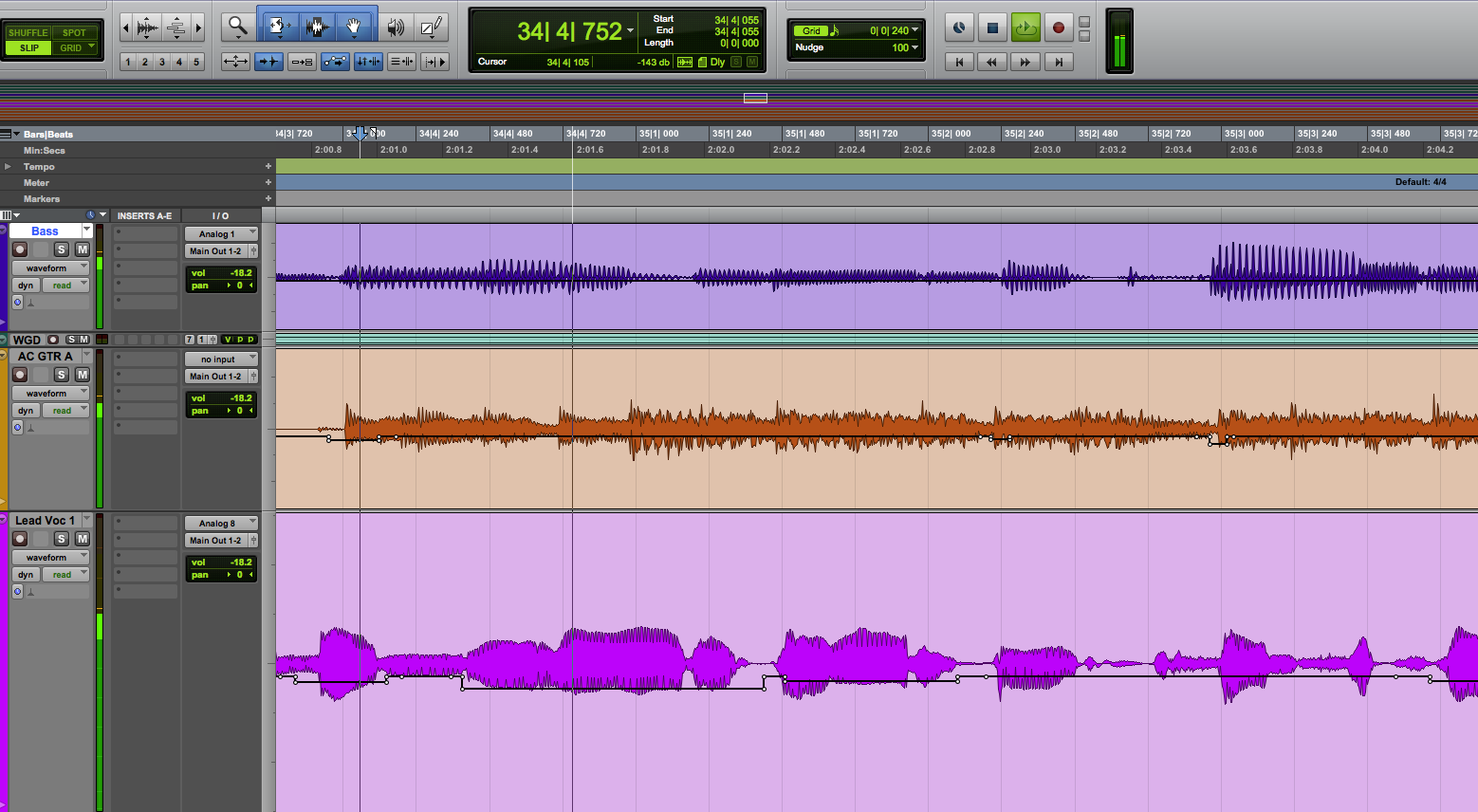
Task: Click AC GTR A Main Out 1-2 output
Action: (215, 377)
